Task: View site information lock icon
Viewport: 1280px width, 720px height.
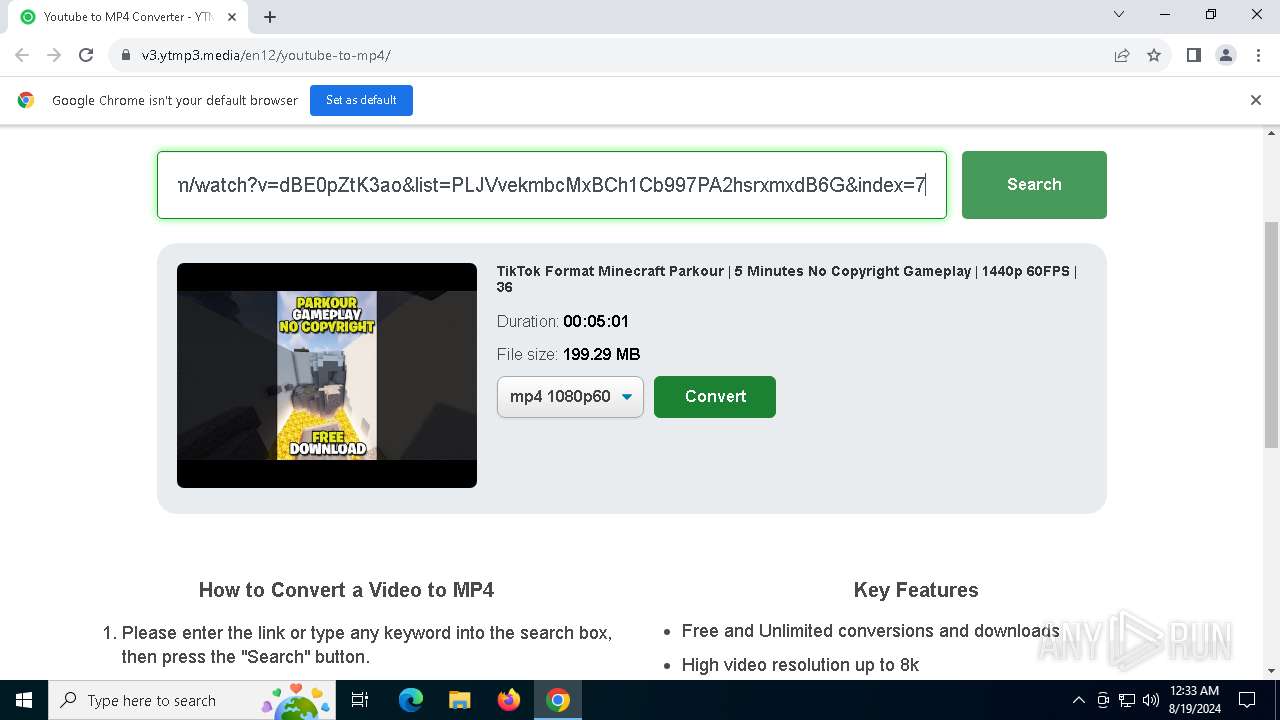Action: click(126, 55)
